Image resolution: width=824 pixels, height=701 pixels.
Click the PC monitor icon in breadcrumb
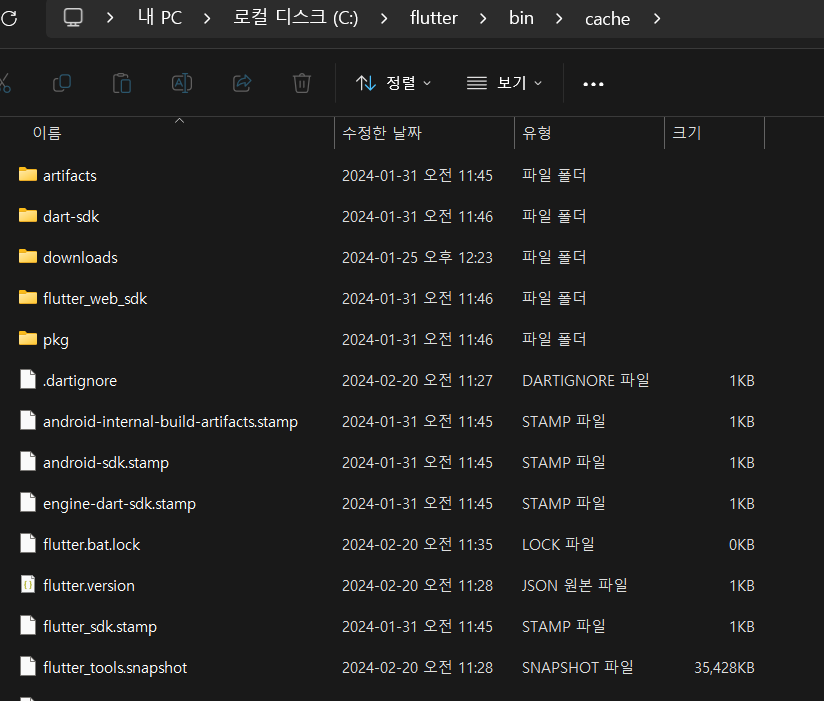(x=73, y=18)
